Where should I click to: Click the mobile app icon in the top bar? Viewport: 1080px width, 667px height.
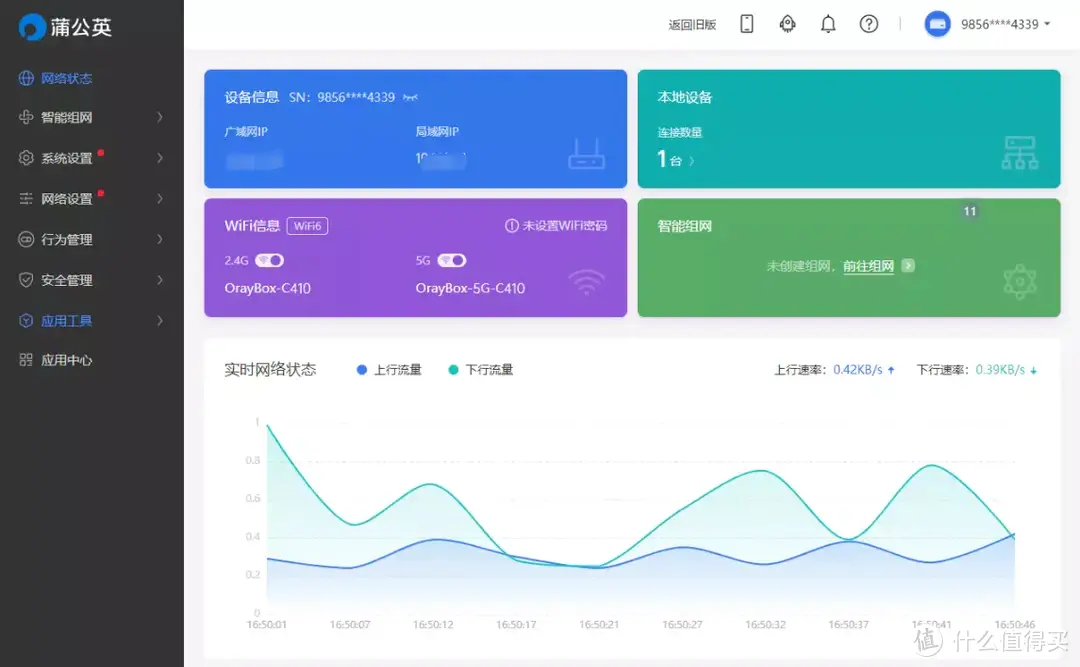tap(747, 23)
